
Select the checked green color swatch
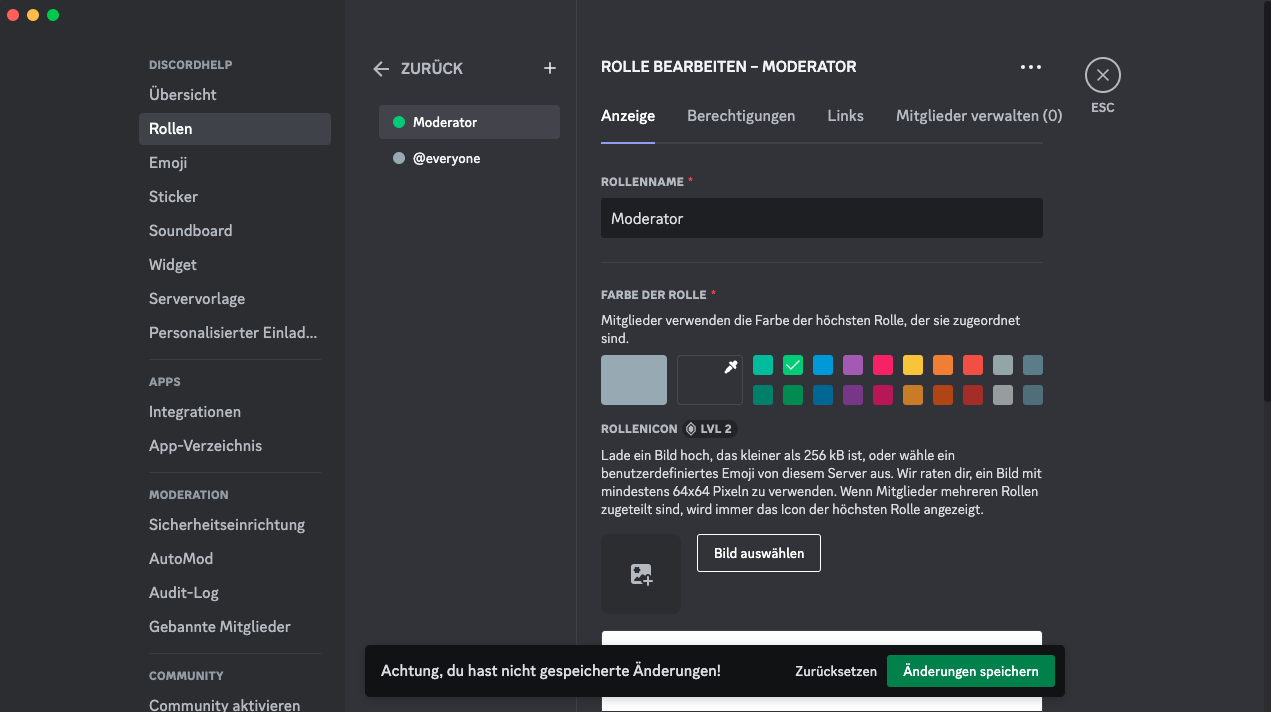pos(793,365)
